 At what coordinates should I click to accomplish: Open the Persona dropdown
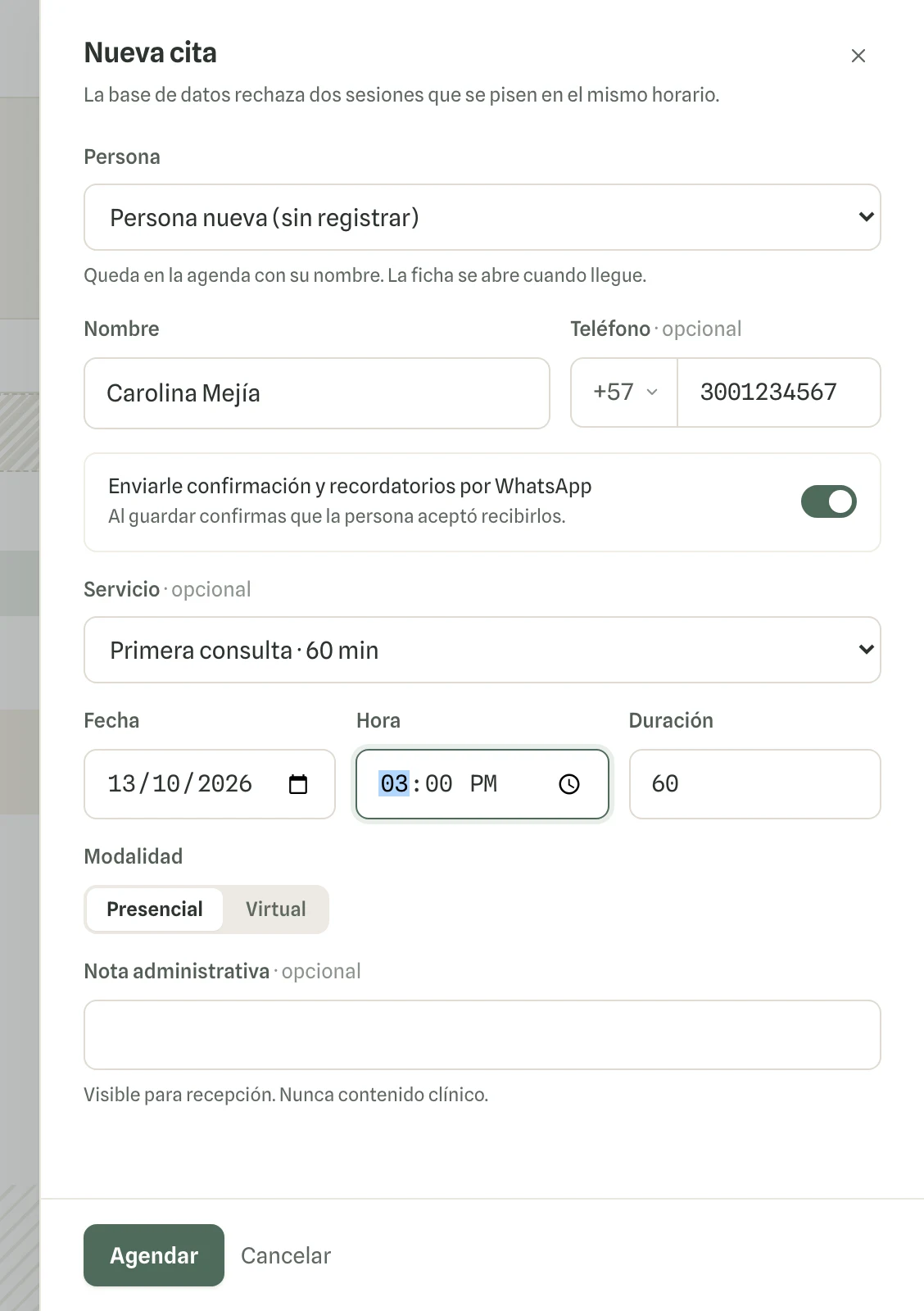pyautogui.click(x=482, y=217)
